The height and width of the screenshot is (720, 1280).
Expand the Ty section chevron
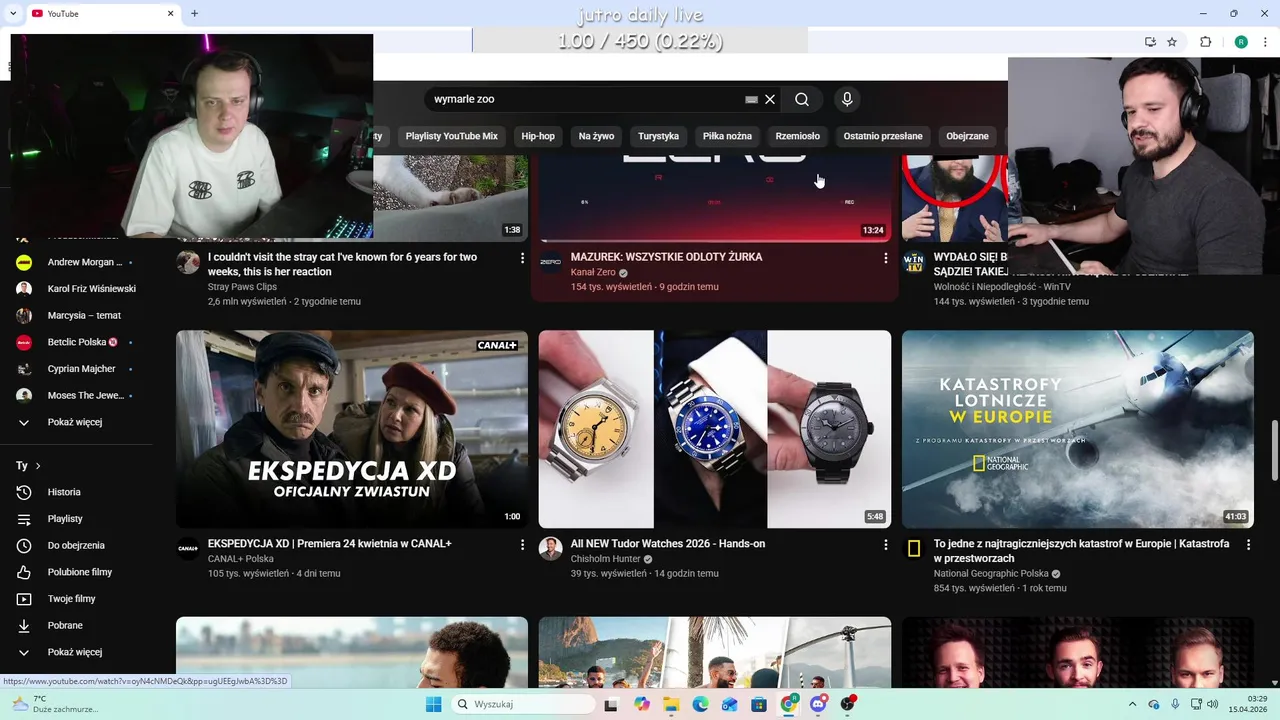(x=38, y=466)
